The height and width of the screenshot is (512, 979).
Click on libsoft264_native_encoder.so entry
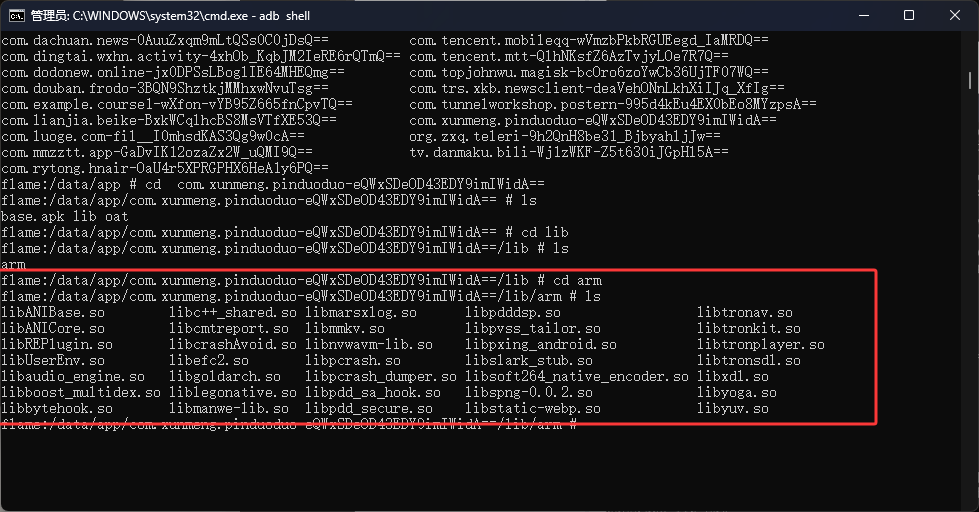click(x=577, y=377)
